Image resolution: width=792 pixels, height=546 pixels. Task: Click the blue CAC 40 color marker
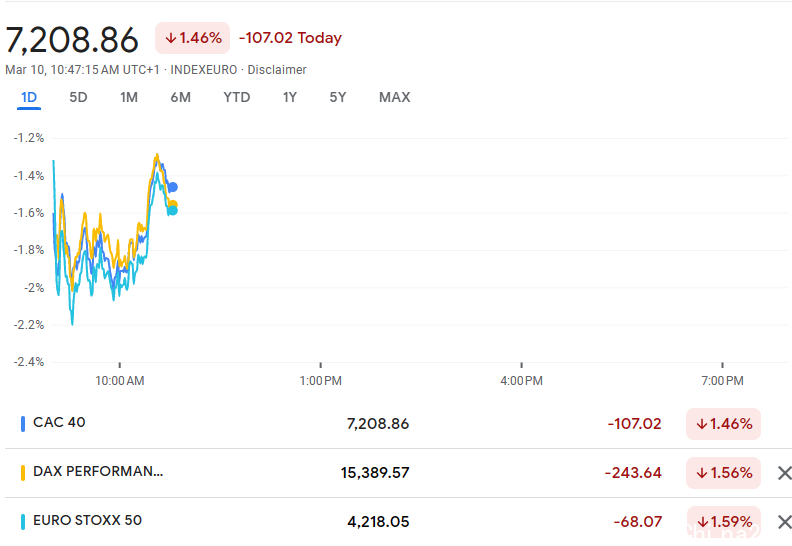tap(23, 424)
